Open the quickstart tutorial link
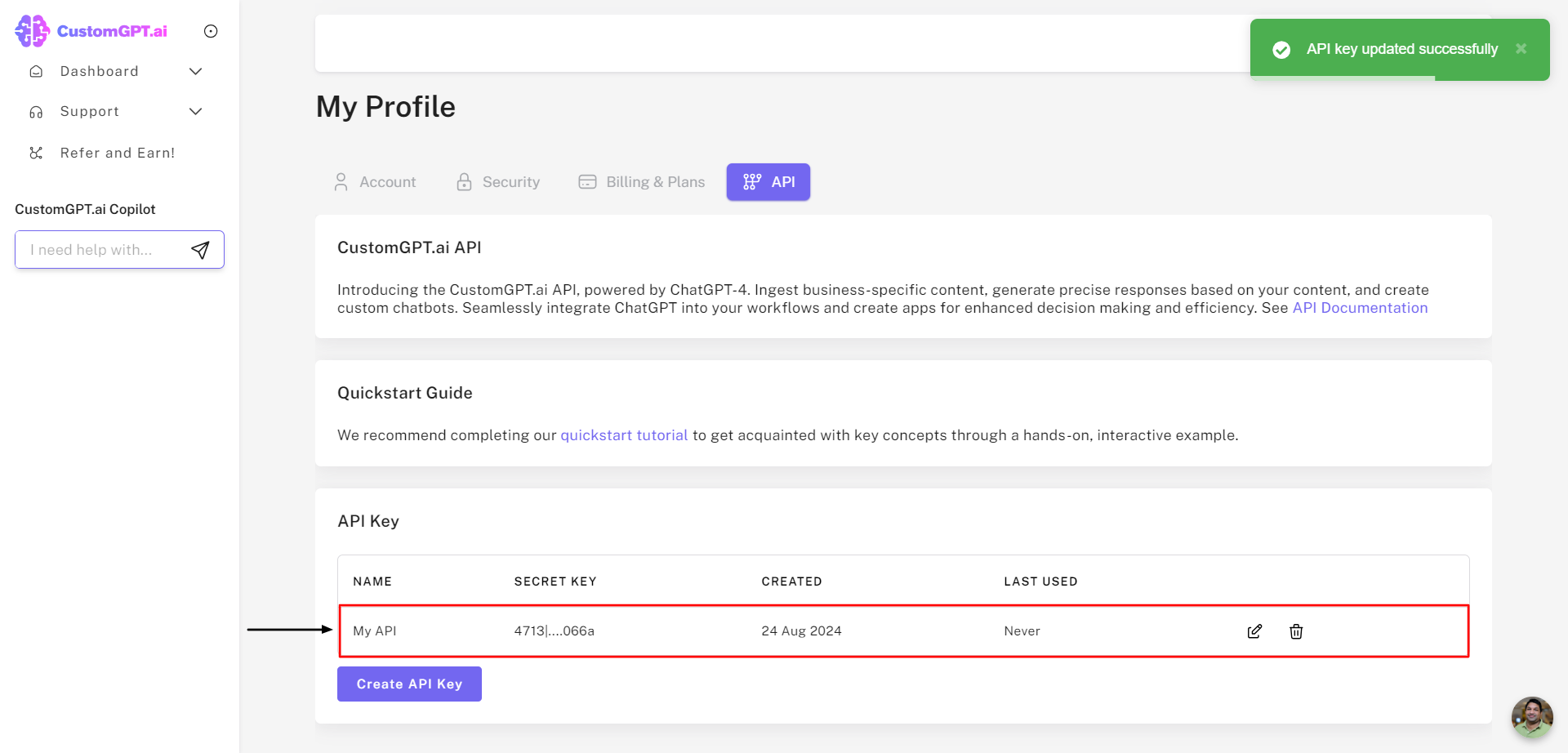 [624, 435]
